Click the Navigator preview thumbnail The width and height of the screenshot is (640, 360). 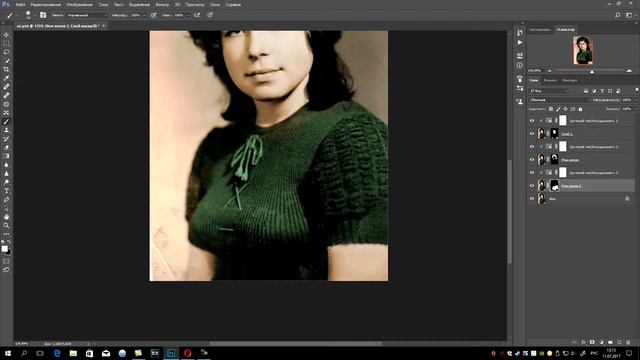coord(582,50)
